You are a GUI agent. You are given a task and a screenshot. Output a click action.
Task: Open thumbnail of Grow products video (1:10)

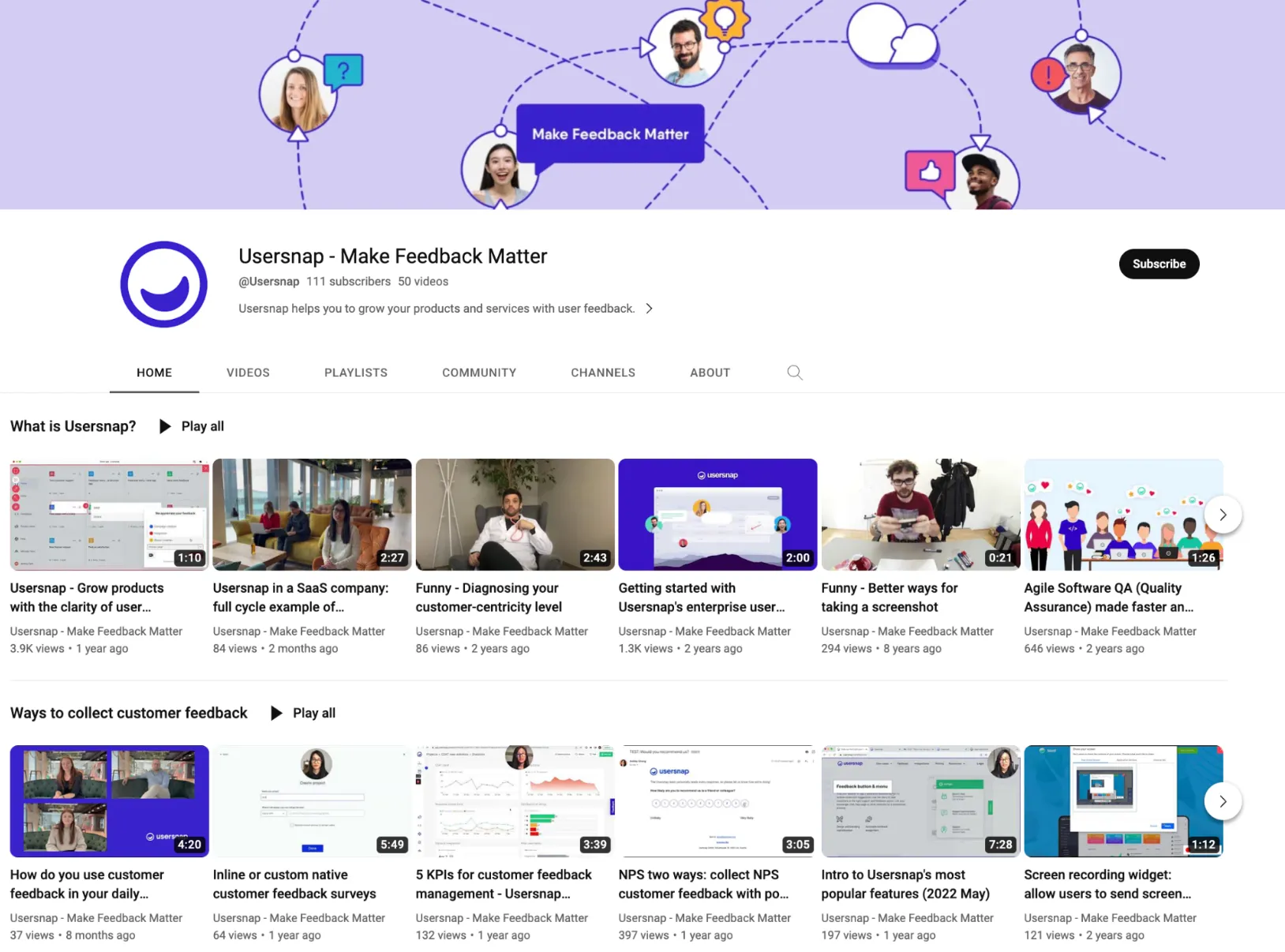point(110,515)
